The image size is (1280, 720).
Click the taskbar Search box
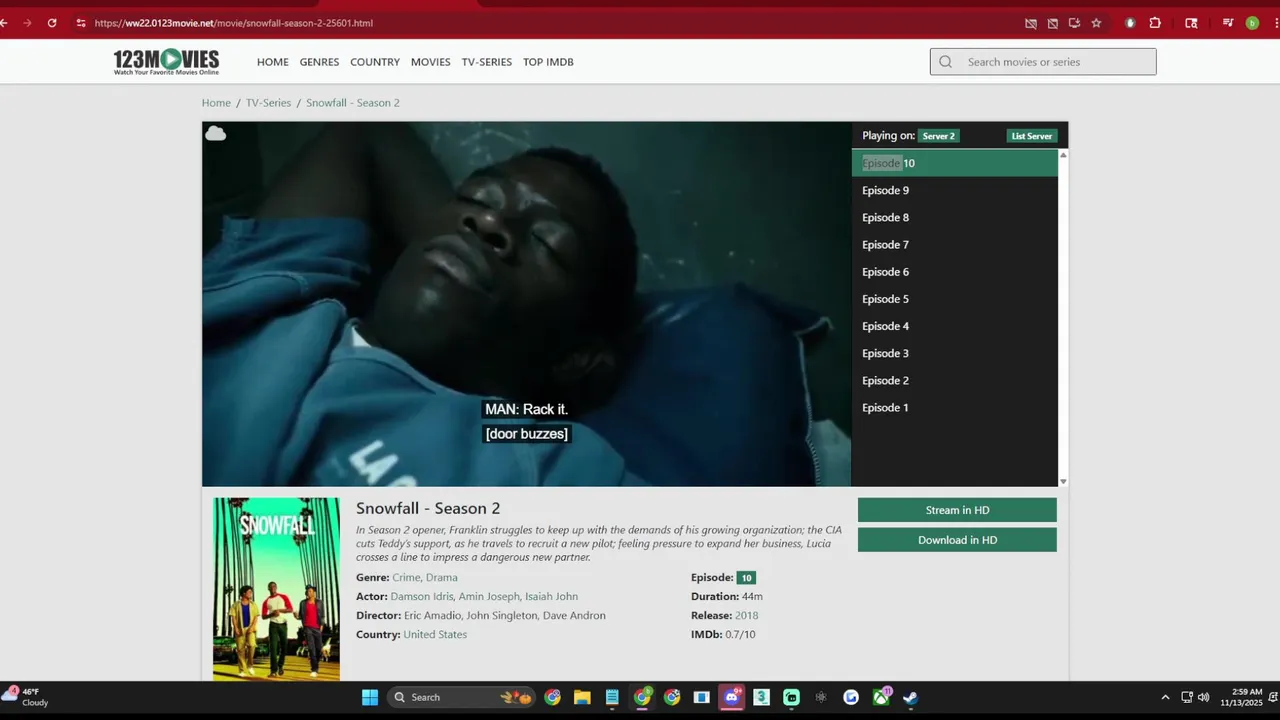tap(460, 697)
